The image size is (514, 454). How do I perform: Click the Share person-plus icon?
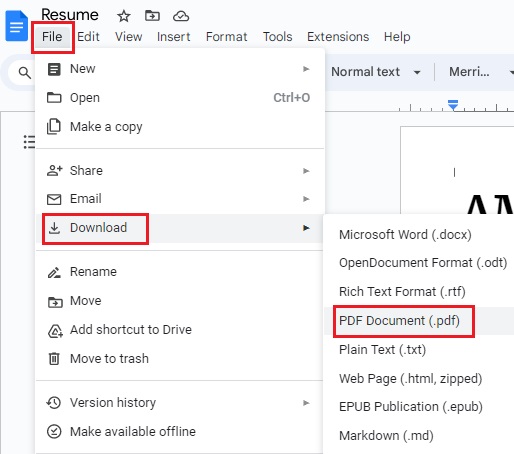click(x=55, y=170)
